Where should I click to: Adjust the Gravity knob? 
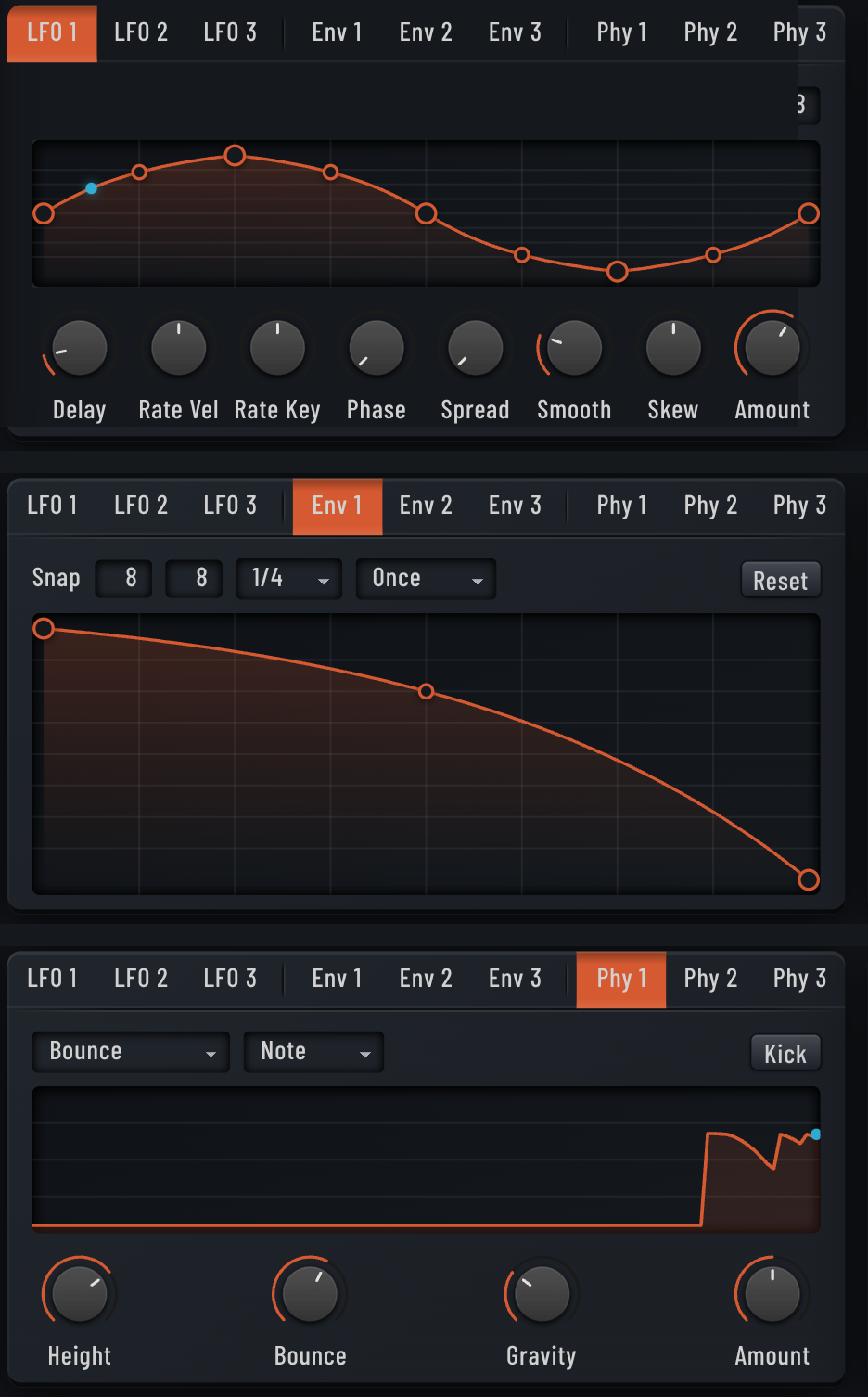[542, 1294]
